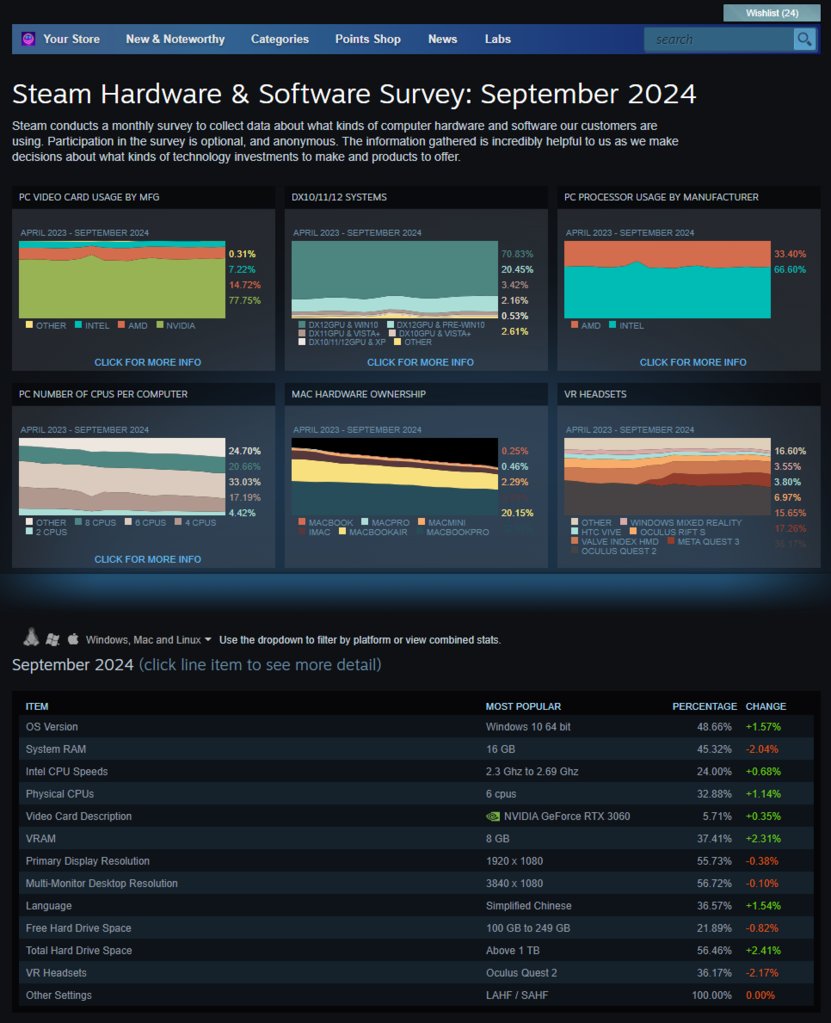Image resolution: width=831 pixels, height=1023 pixels.
Task: Click the NVIDIA GeForce RTX 3060 value
Action: [x=567, y=816]
